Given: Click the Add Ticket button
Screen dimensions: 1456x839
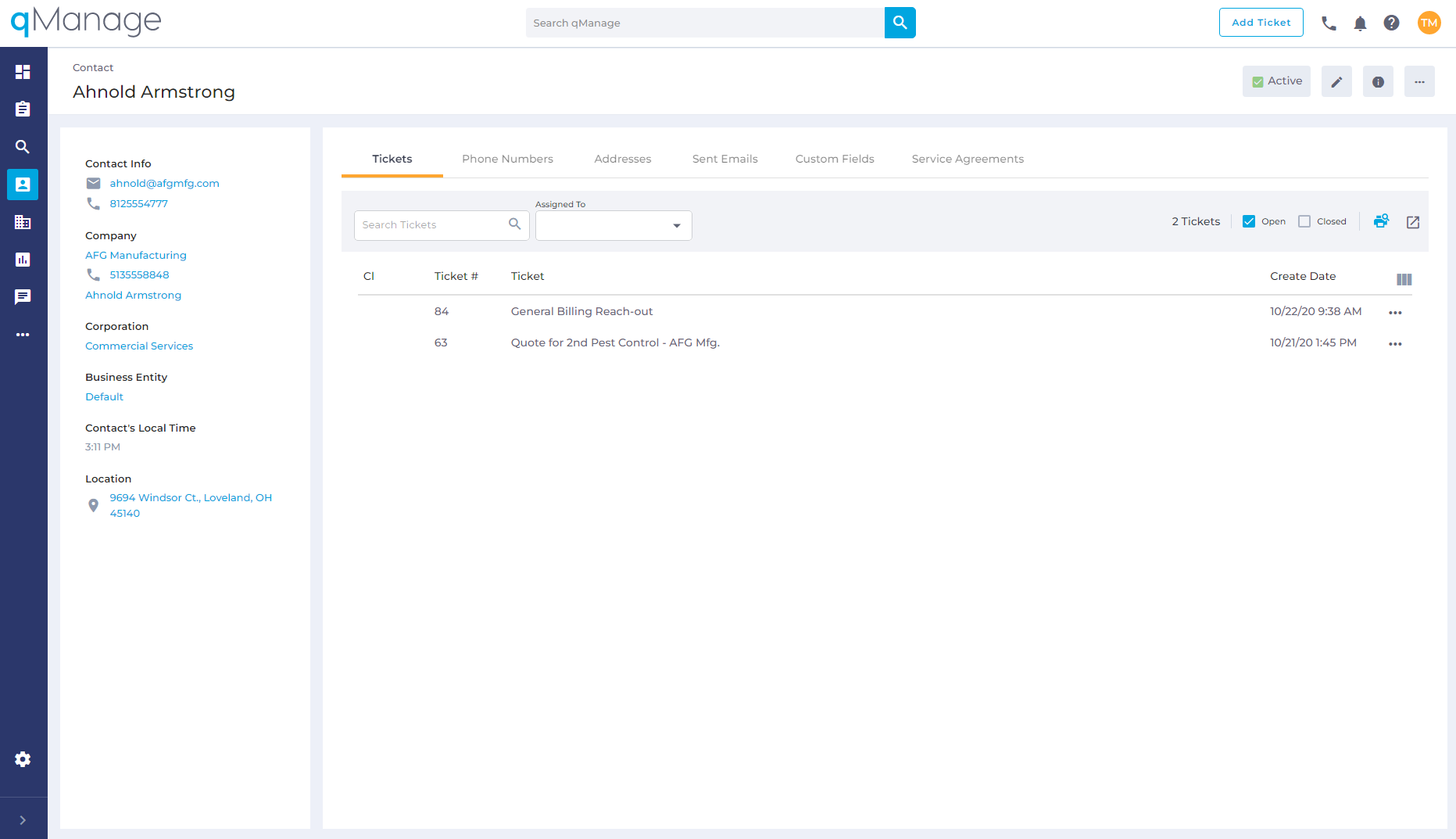Looking at the screenshot, I should [1261, 23].
